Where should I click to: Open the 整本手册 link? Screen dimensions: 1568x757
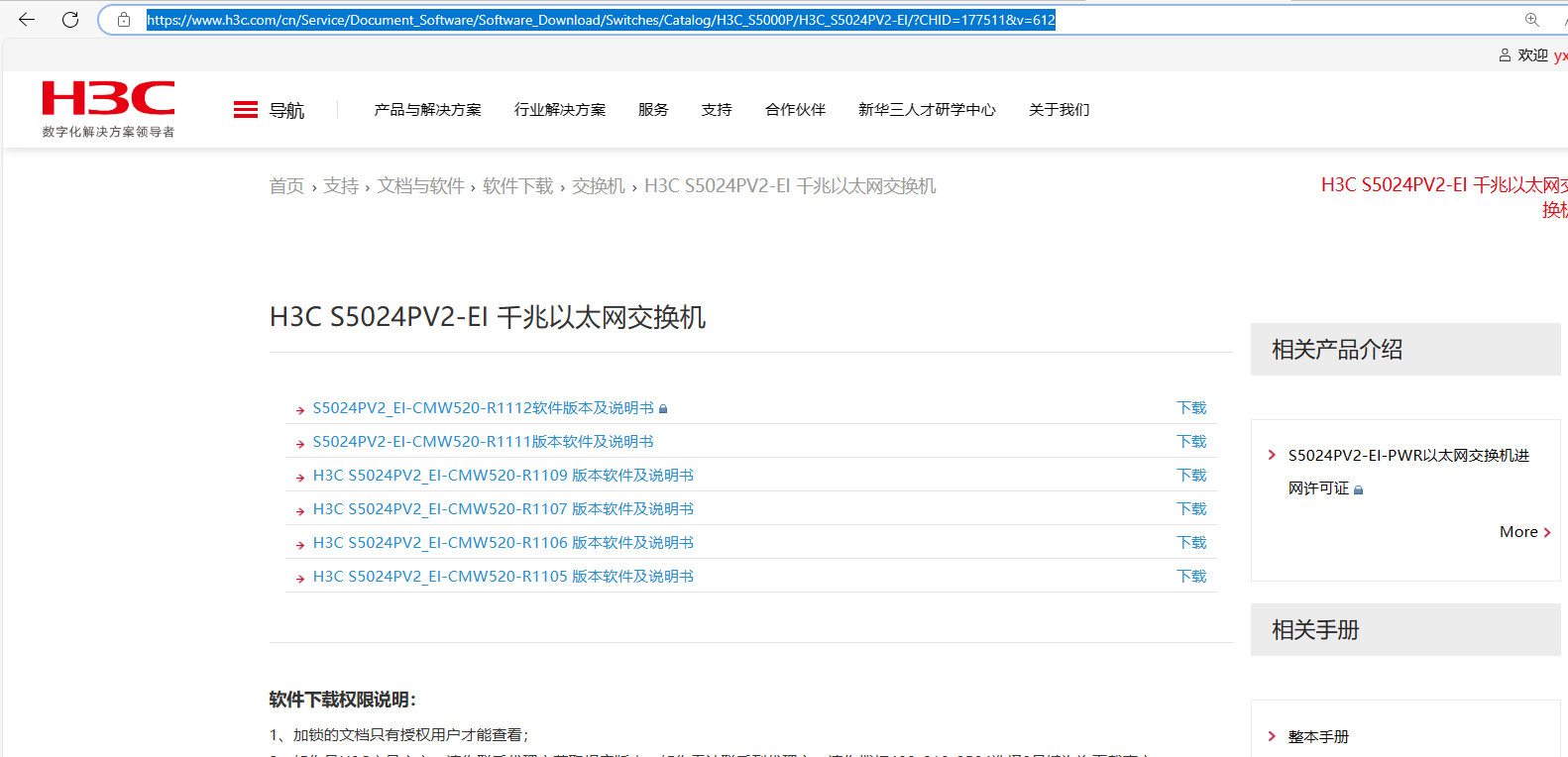click(1318, 736)
